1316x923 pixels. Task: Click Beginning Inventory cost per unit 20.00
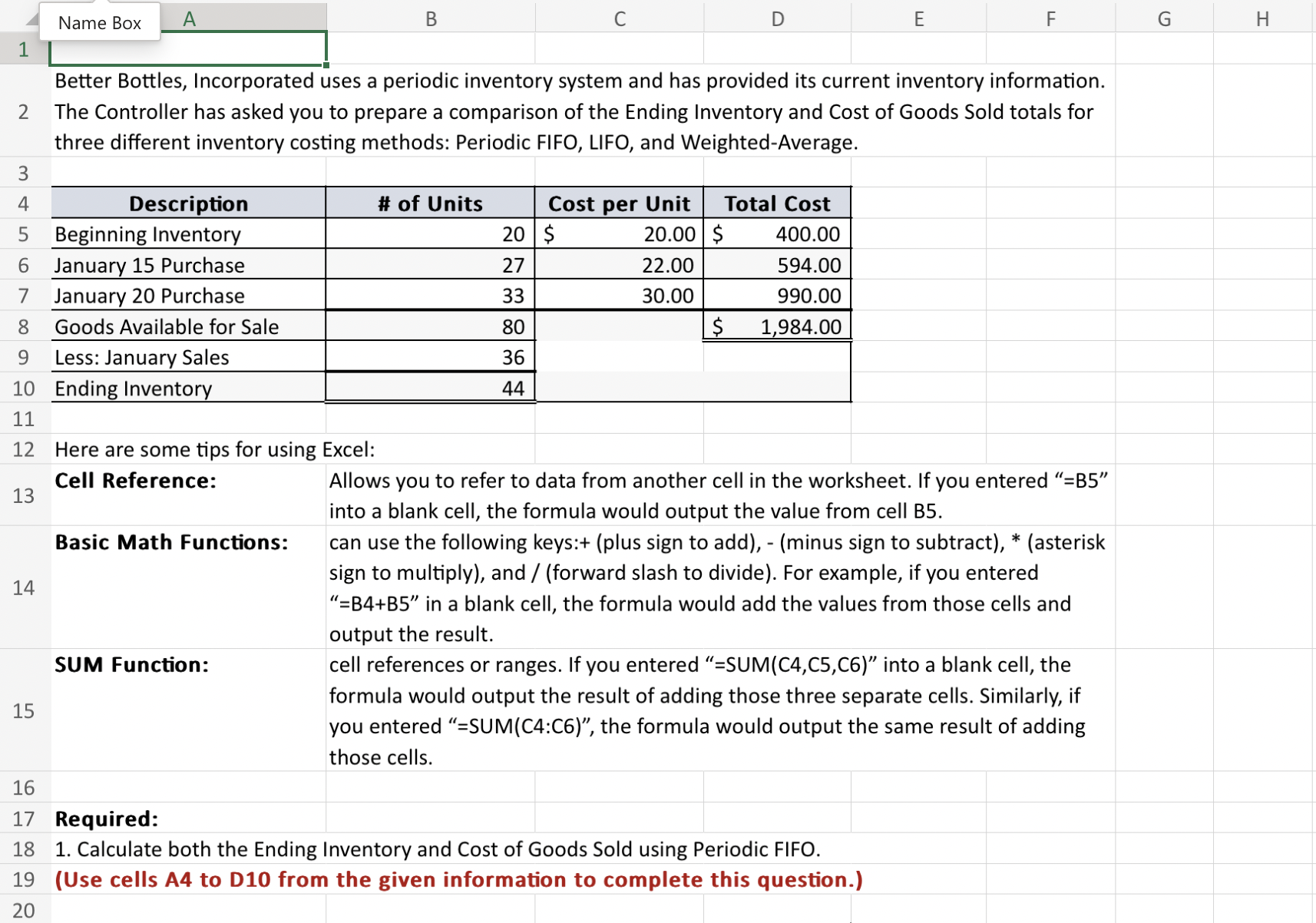click(x=620, y=234)
